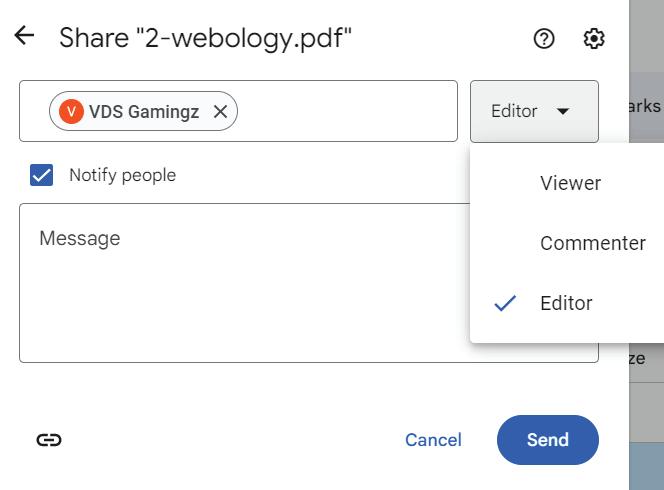
Task: Click the copy link icon
Action: [49, 440]
